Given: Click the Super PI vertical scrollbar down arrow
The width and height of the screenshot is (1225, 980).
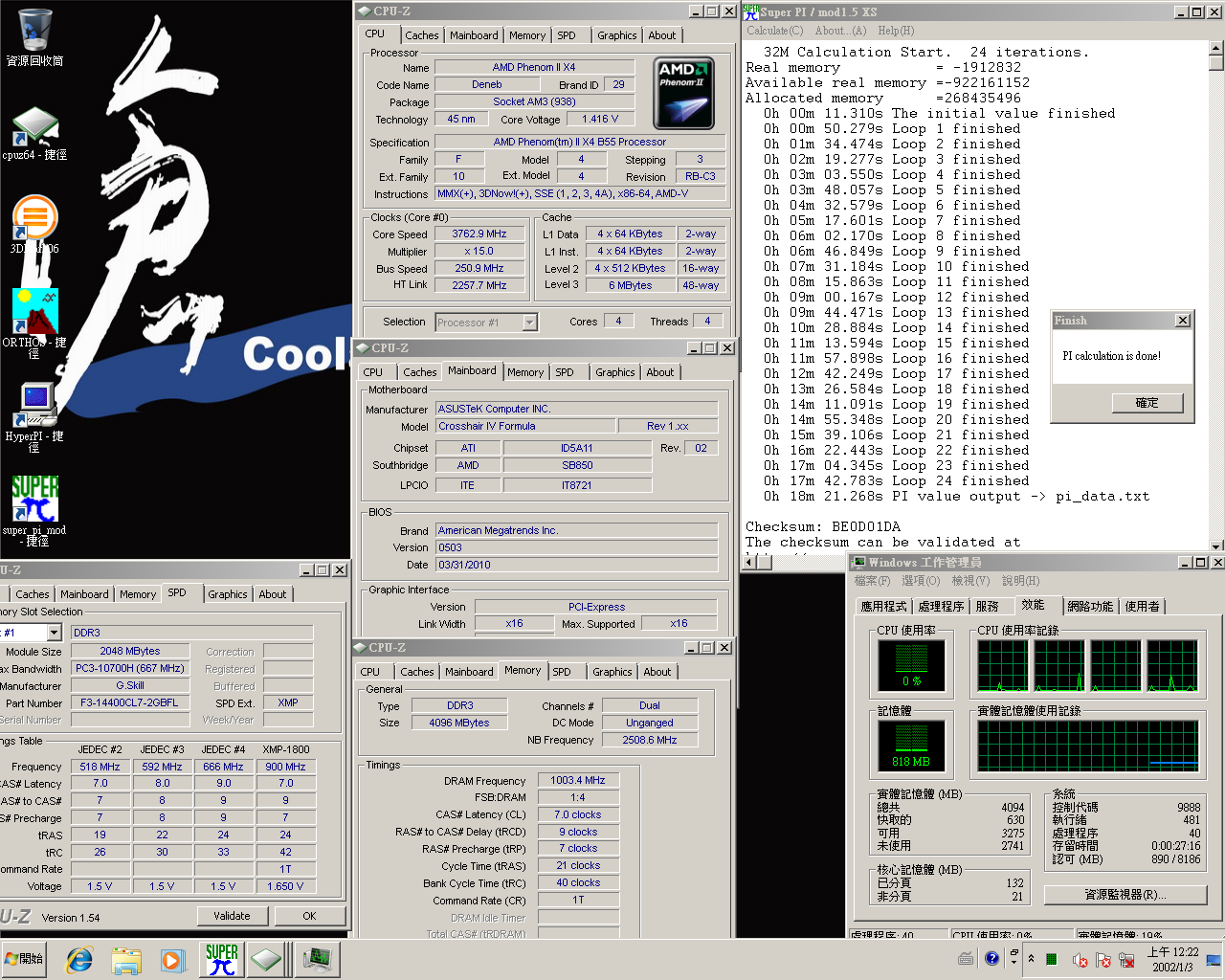Looking at the screenshot, I should [x=1216, y=546].
